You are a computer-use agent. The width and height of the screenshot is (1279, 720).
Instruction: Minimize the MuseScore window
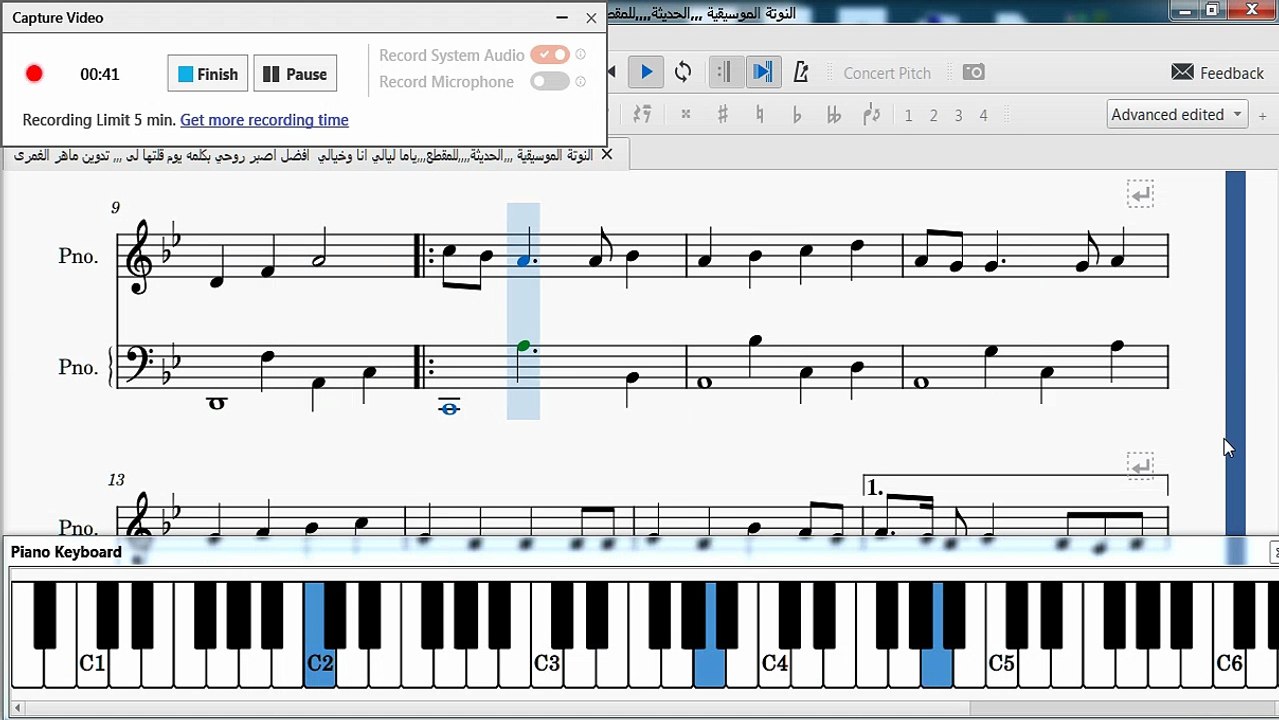1184,10
